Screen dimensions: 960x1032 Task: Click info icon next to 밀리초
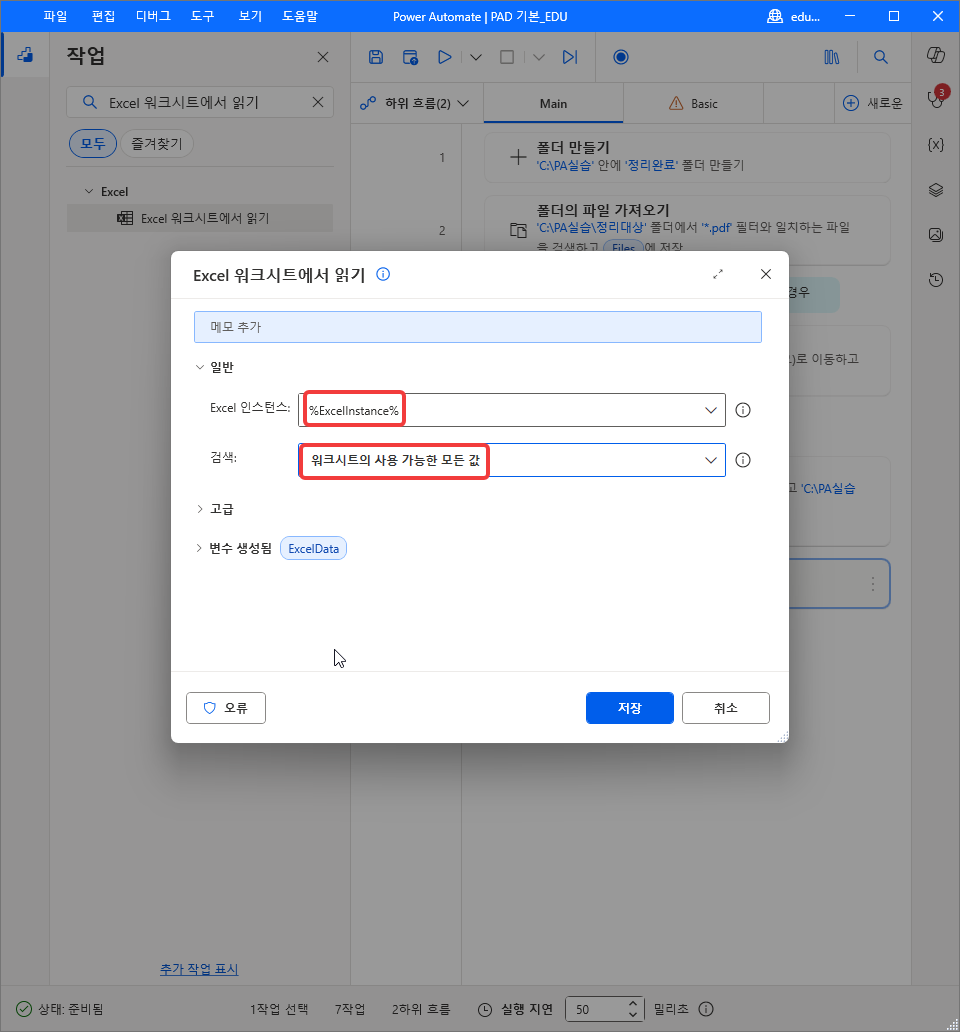[x=706, y=1009]
